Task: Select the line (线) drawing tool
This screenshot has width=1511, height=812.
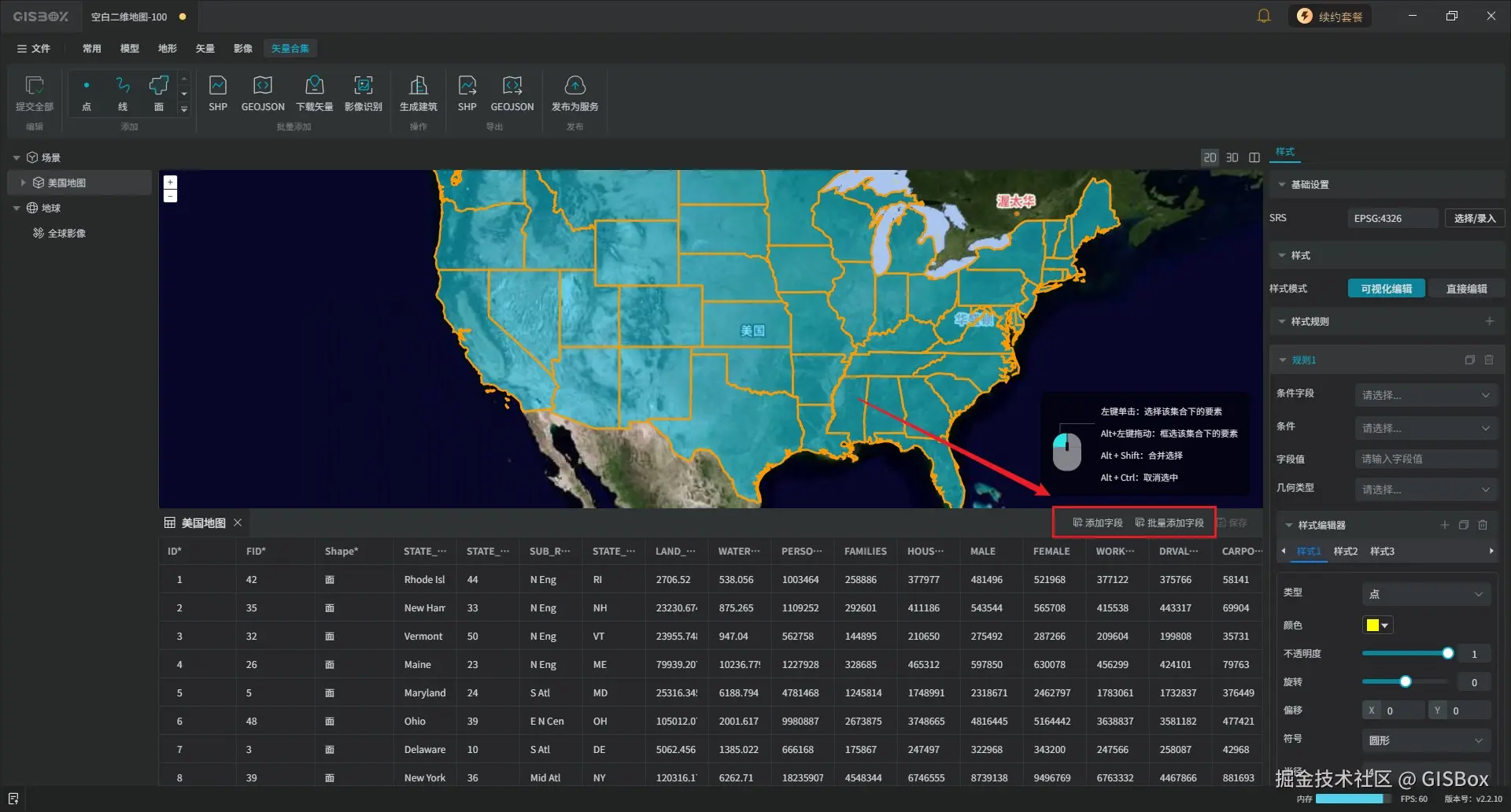Action: pos(123,93)
